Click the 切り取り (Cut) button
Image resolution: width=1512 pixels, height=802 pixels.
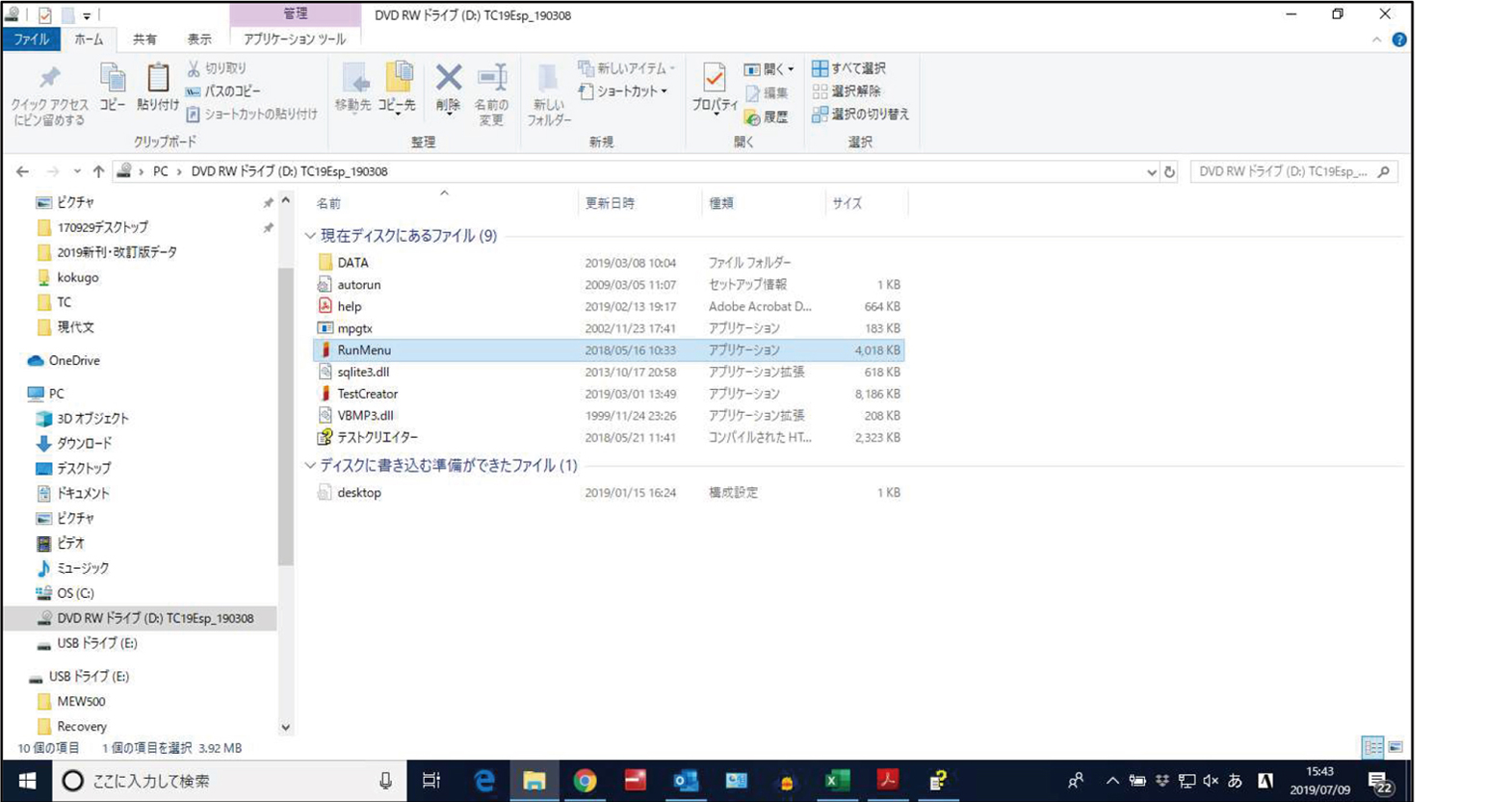click(217, 68)
